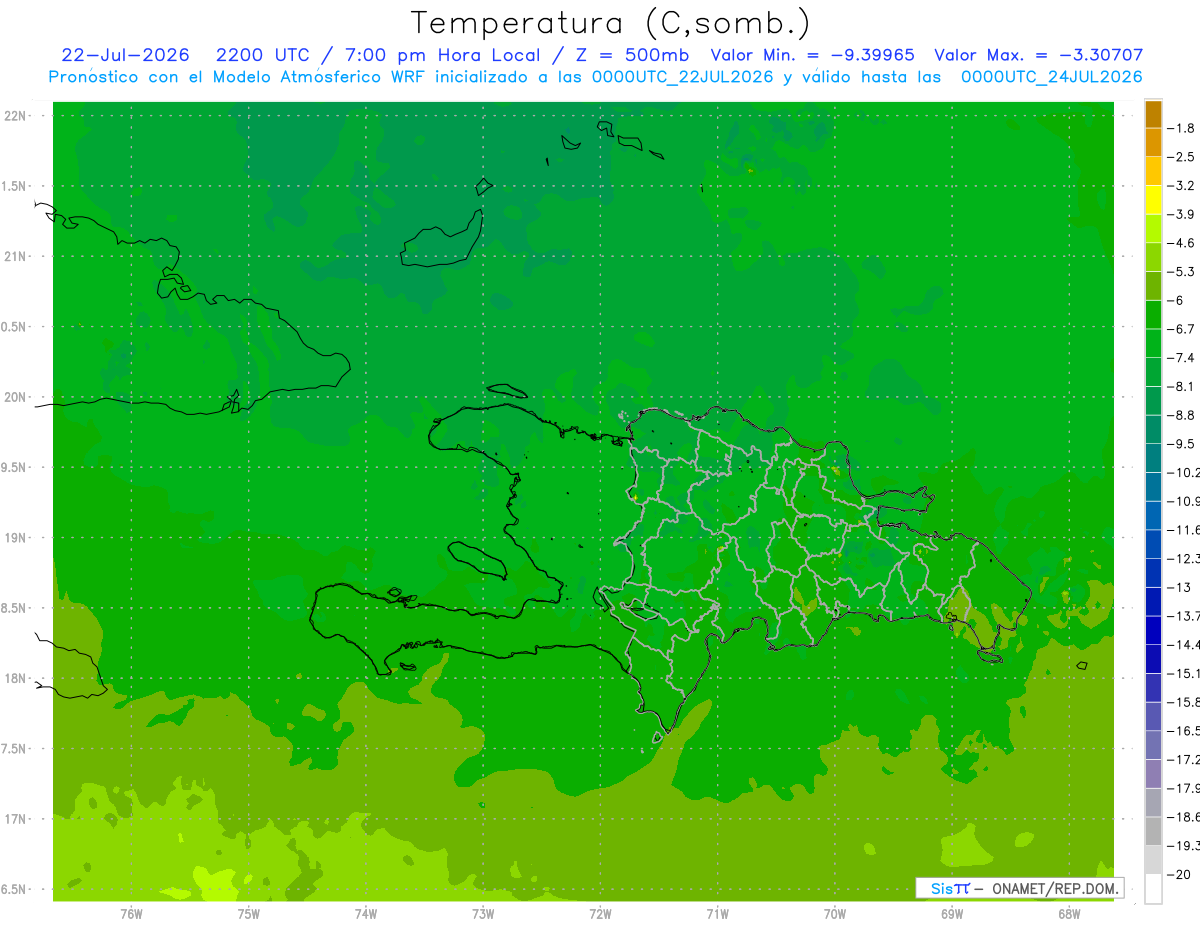
Task: Click the "70W" longitude axis label
Action: pos(835,914)
